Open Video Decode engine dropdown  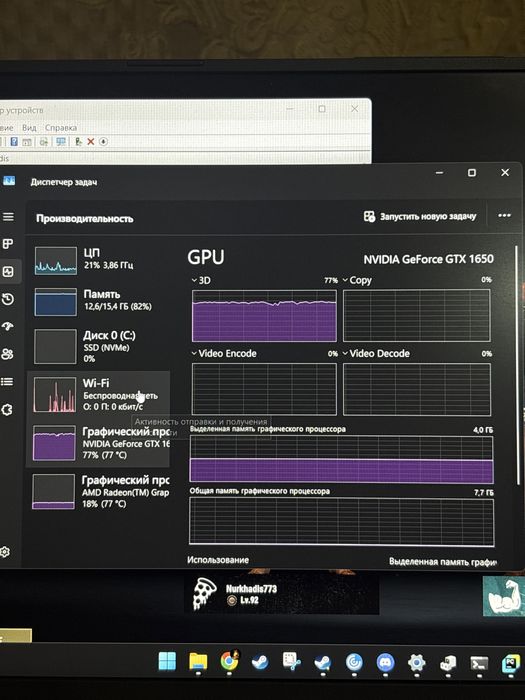[376, 354]
